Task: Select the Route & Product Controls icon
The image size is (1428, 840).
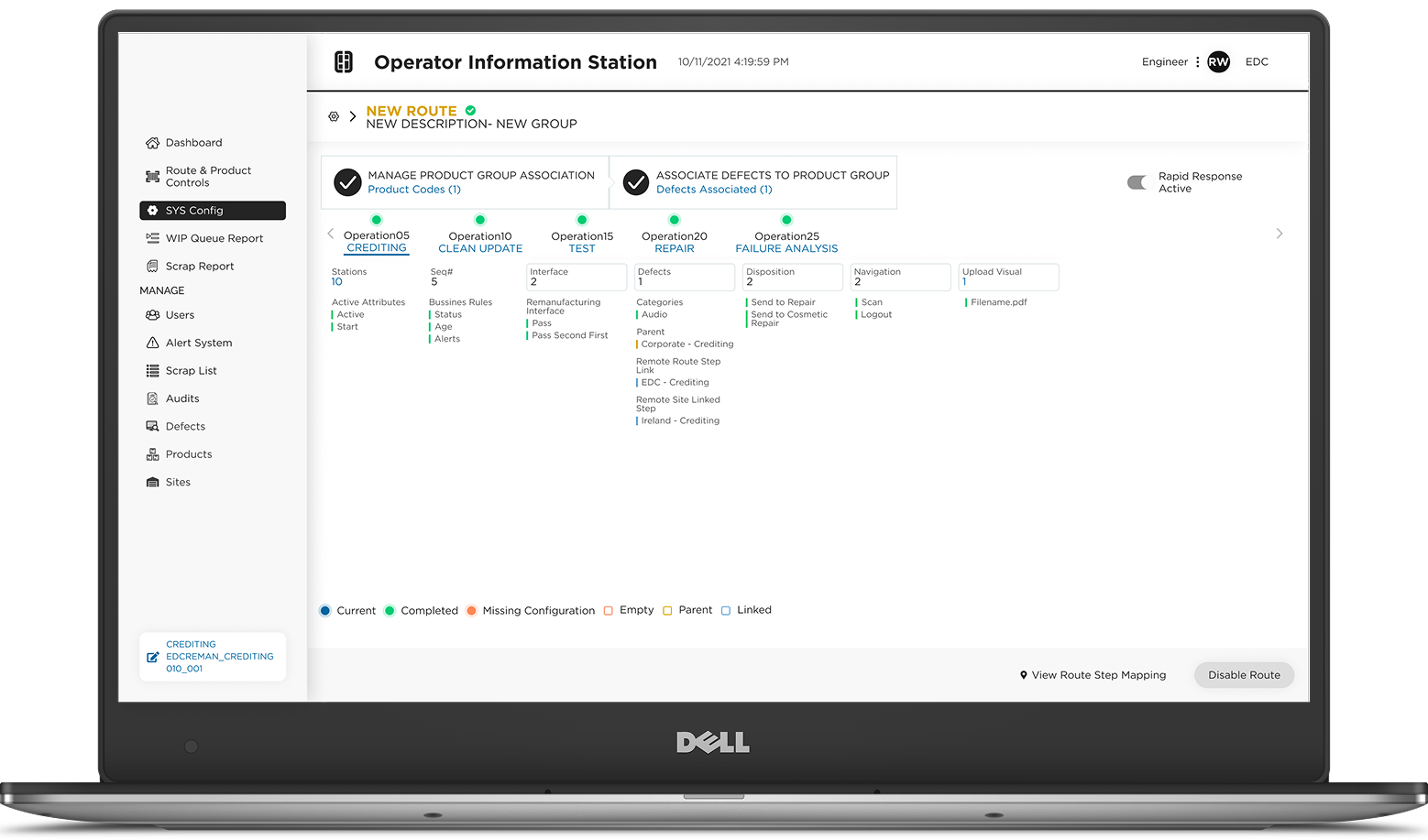Action: pyautogui.click(x=152, y=176)
